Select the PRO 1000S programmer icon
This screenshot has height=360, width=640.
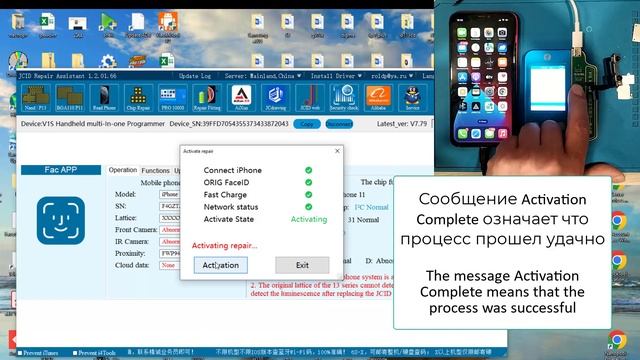[173, 98]
